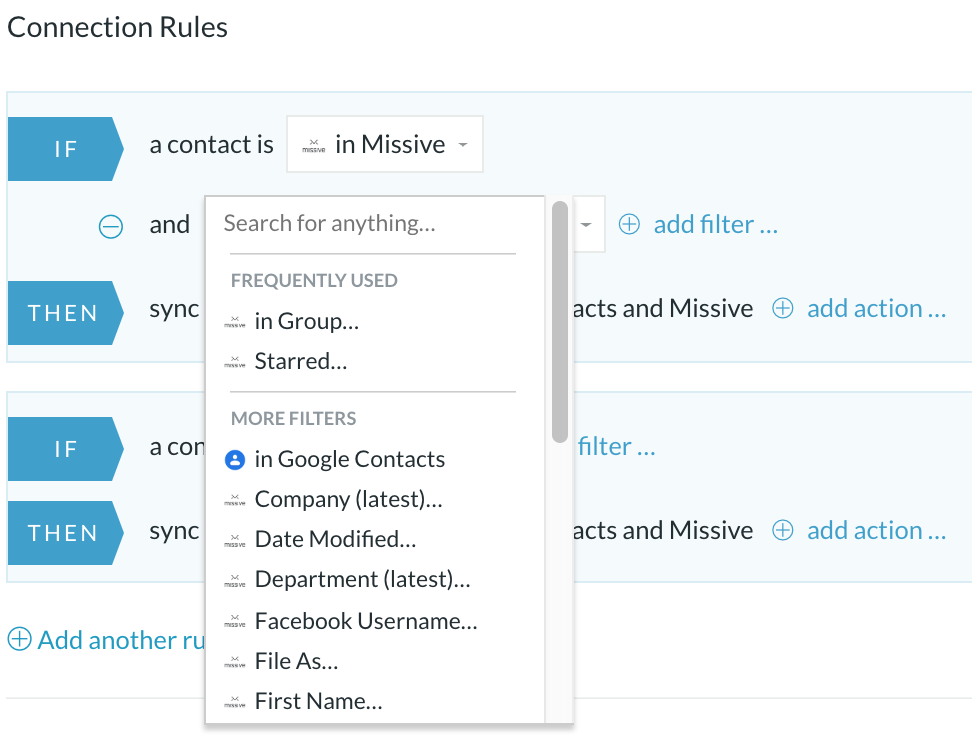Select 'in Group...' filter option
The image size is (972, 736).
(x=306, y=321)
